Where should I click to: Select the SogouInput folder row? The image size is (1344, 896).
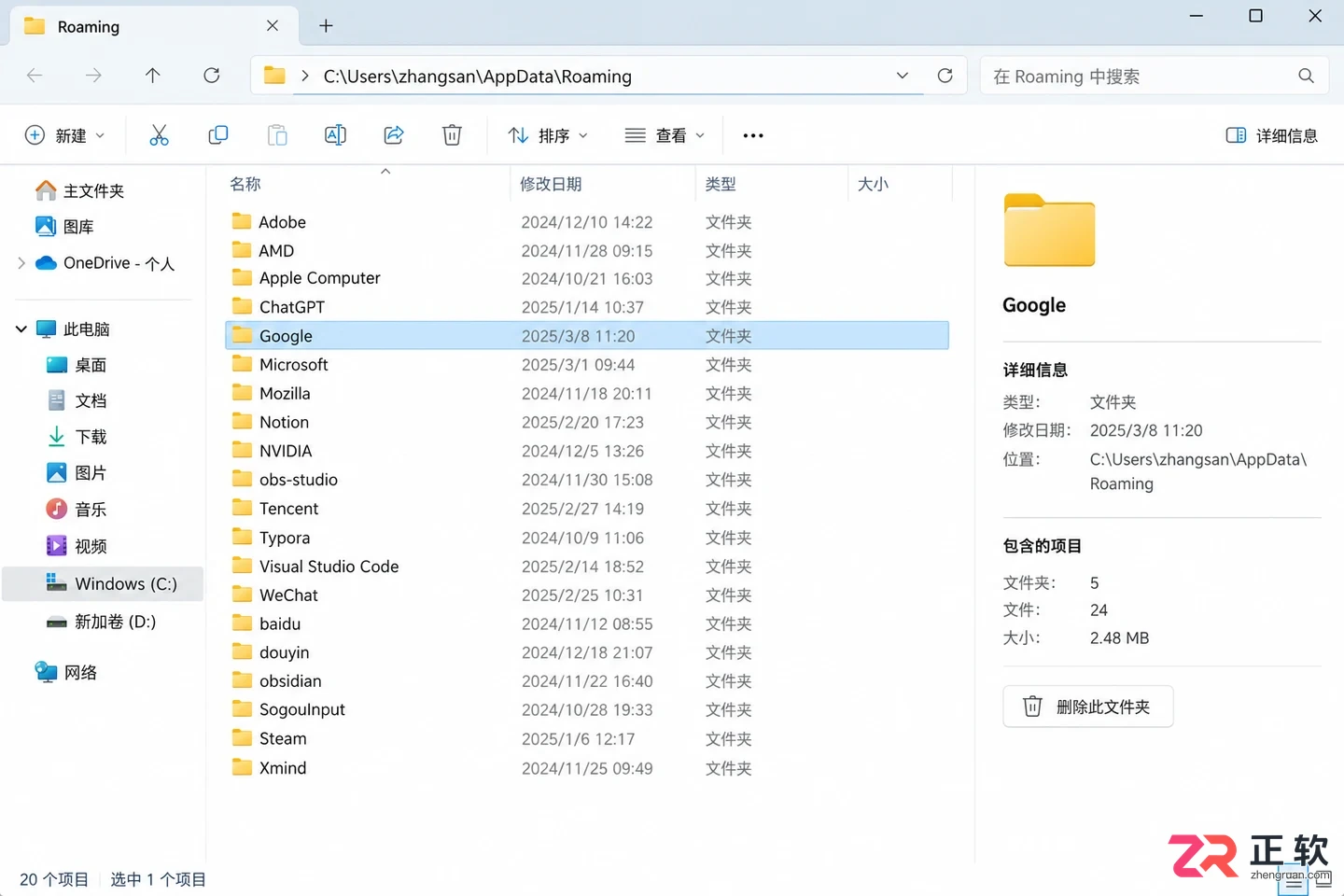(x=587, y=710)
